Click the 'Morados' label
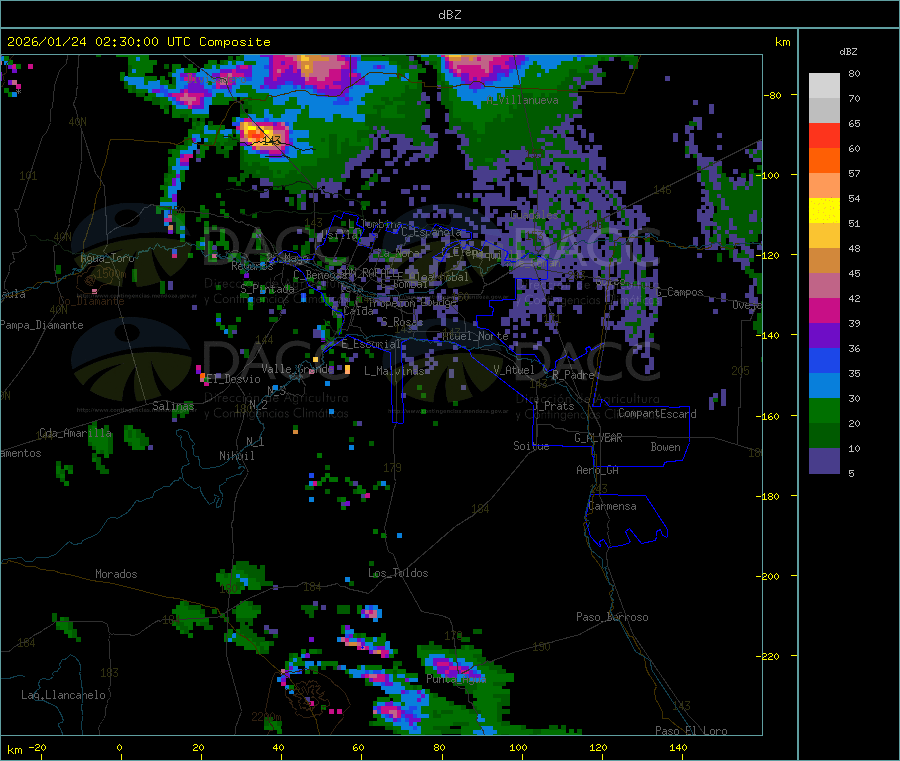 tap(116, 574)
